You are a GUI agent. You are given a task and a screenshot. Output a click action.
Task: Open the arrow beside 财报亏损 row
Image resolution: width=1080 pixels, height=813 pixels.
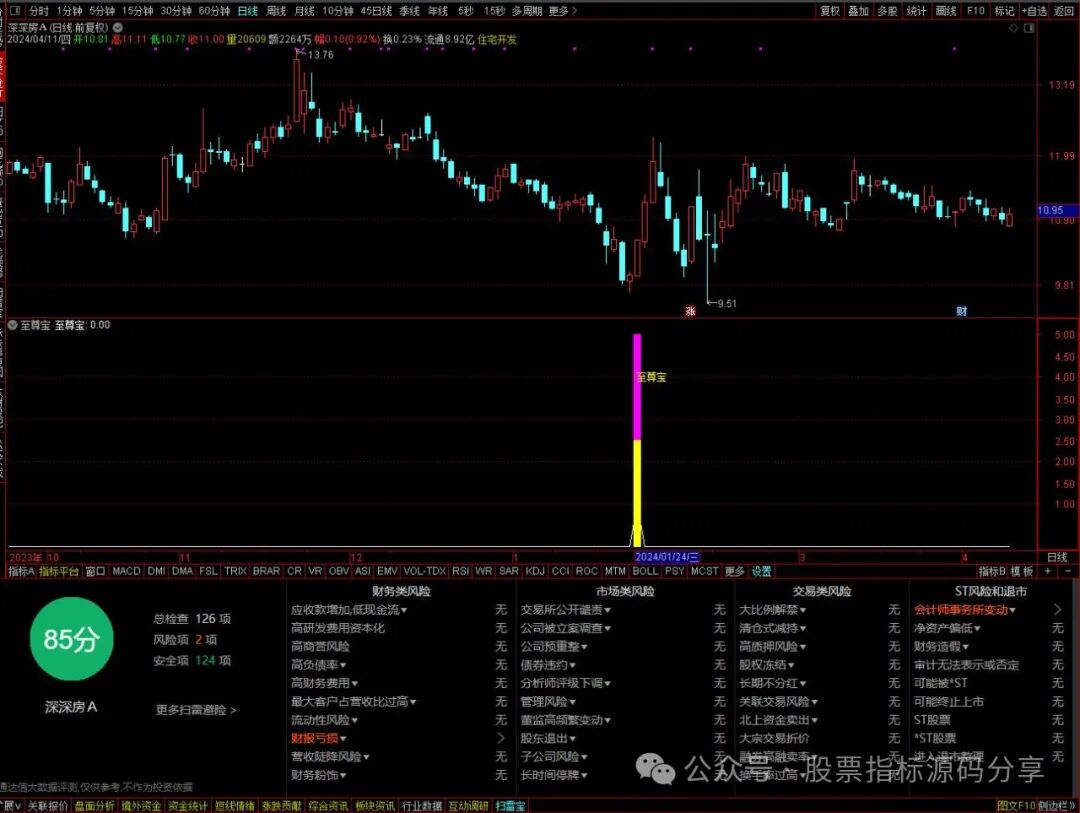click(x=501, y=738)
